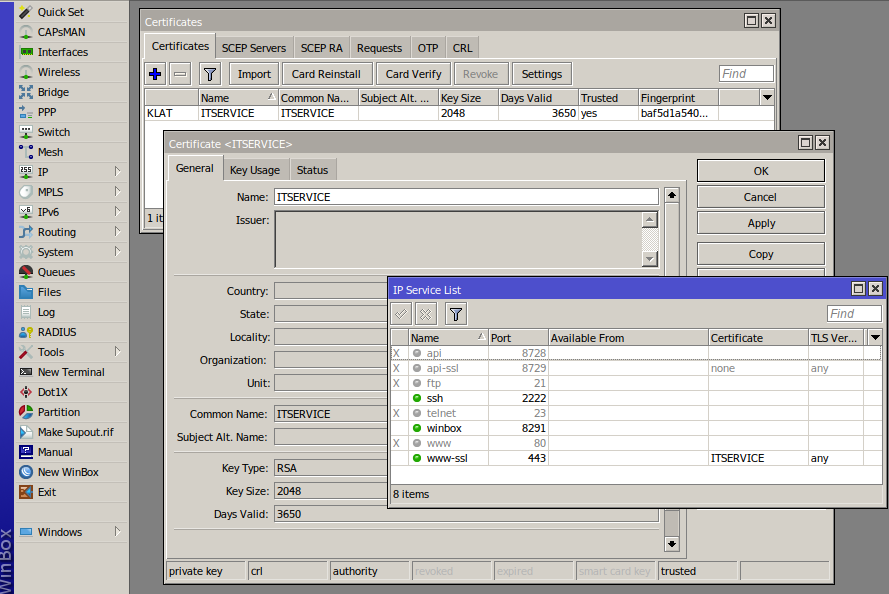This screenshot has width=889, height=594.
Task: Open the Files sidebar item
Action: 49,292
